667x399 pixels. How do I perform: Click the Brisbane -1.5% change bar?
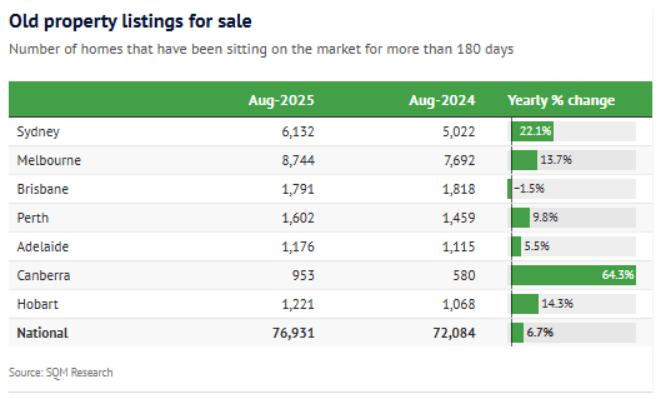[509, 189]
